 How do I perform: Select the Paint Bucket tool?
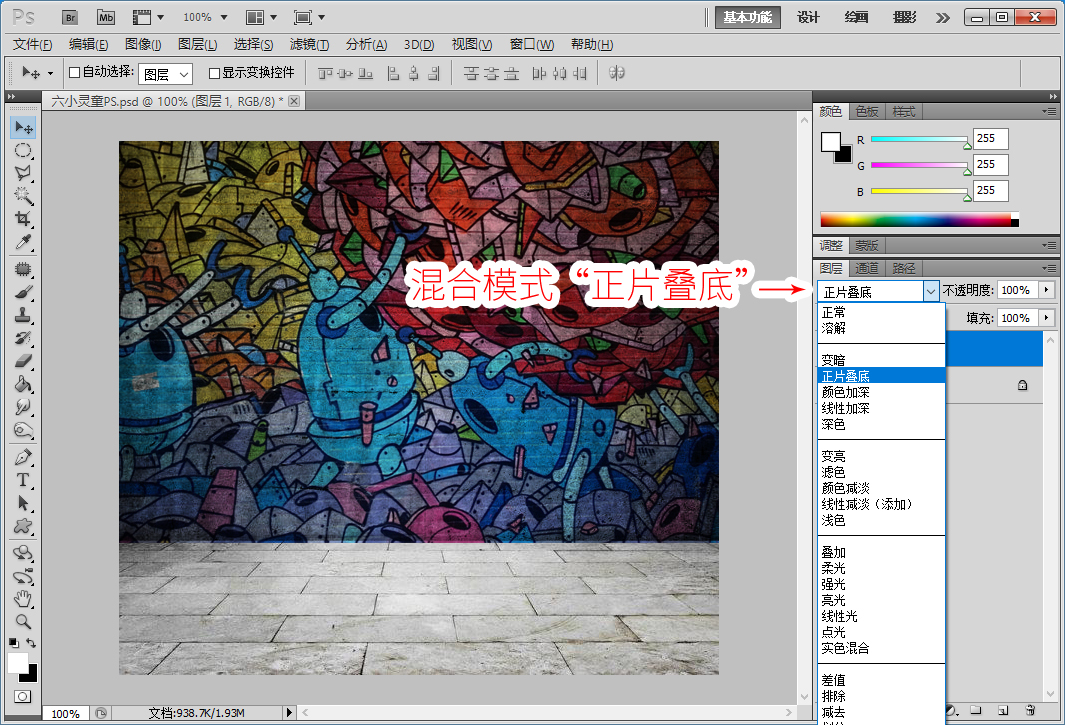tap(23, 384)
